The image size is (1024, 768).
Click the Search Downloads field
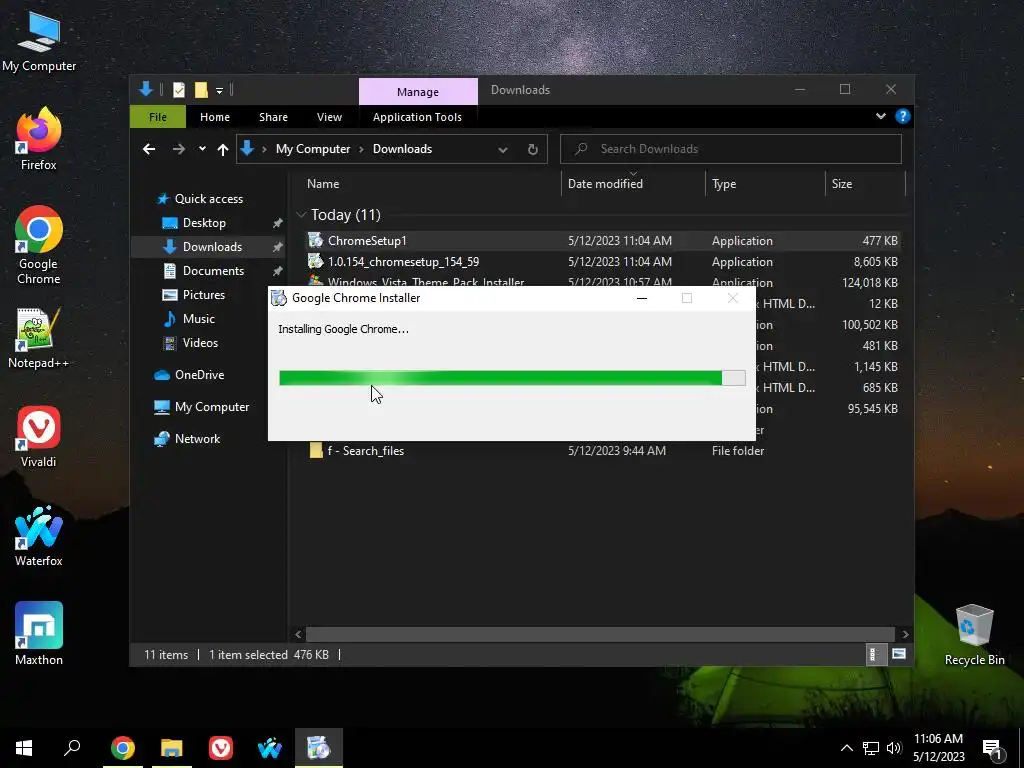click(731, 149)
